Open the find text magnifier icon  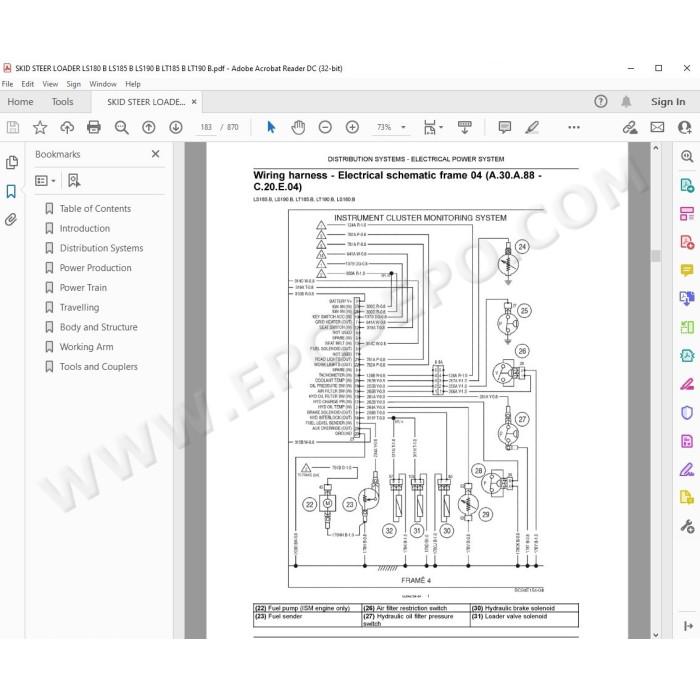tap(121, 127)
